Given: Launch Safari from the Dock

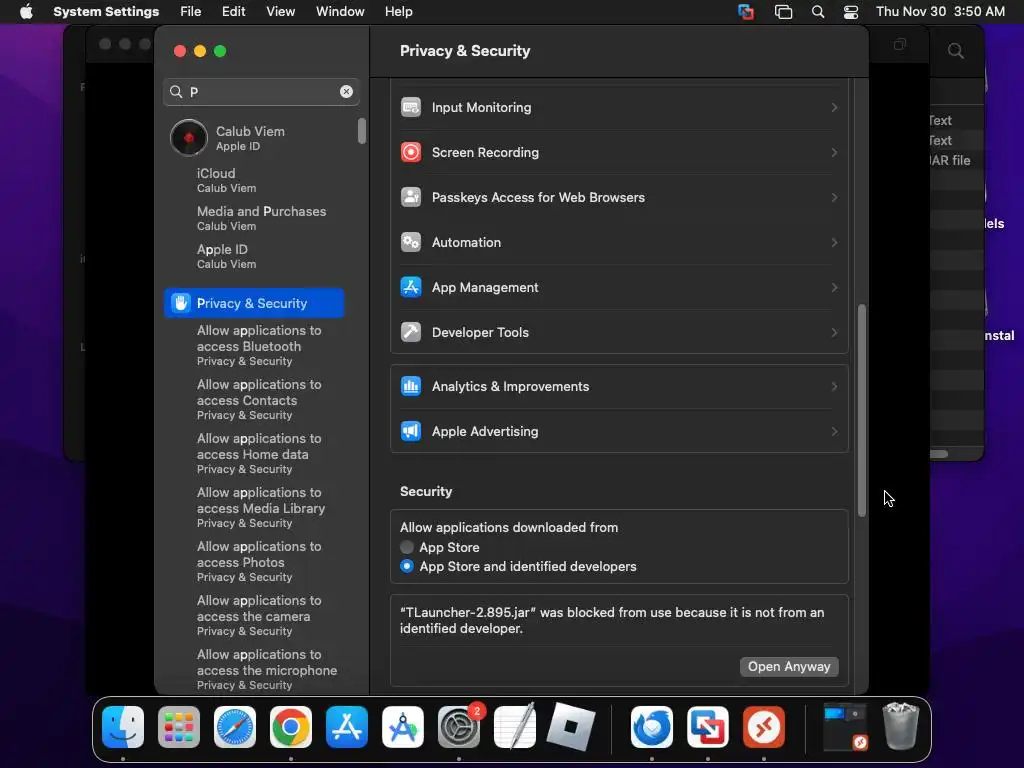Looking at the screenshot, I should (x=235, y=727).
